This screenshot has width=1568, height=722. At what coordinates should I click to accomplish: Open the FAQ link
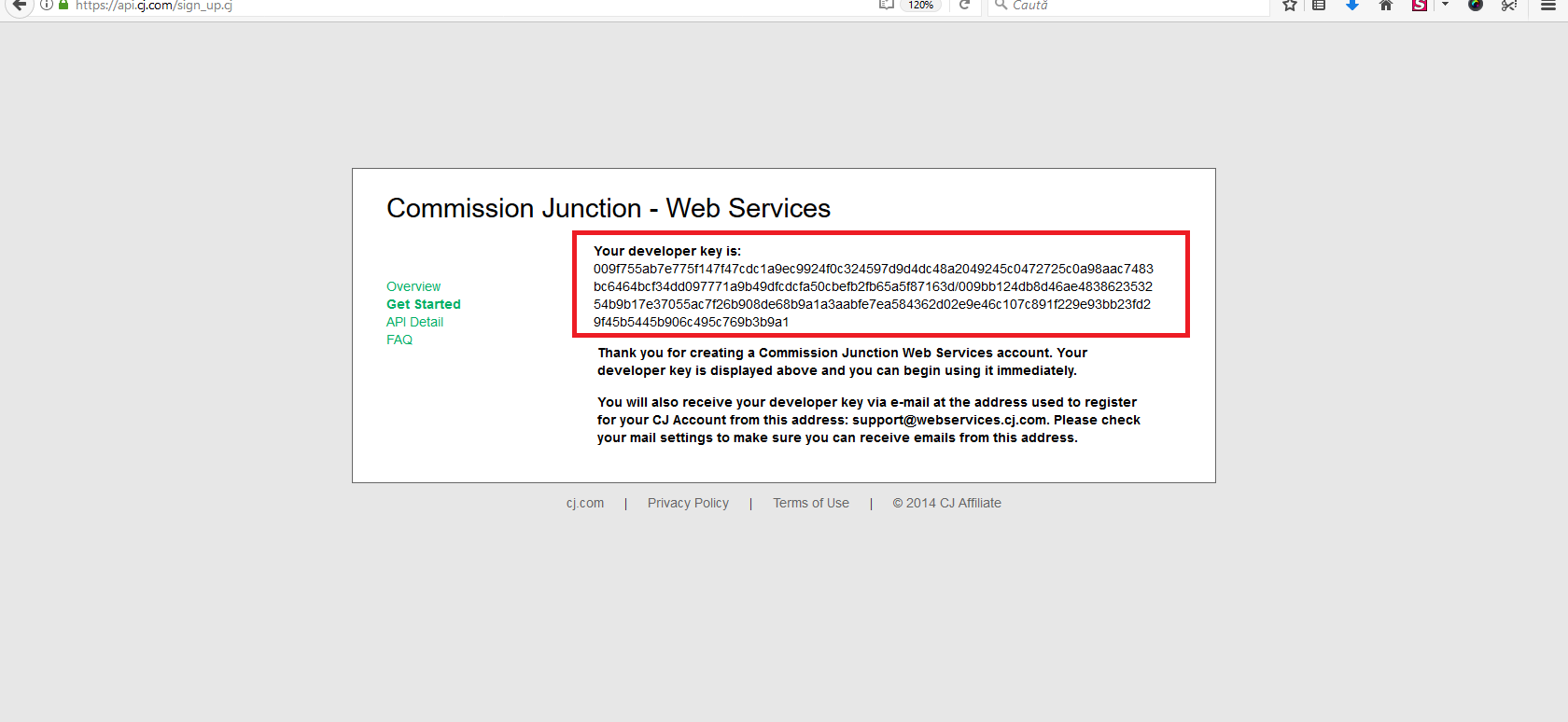click(x=399, y=340)
